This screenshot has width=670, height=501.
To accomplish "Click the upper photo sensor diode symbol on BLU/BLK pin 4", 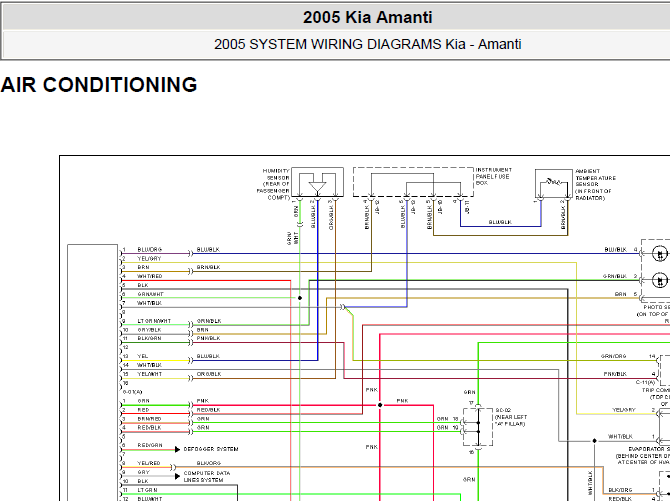I will coord(660,254).
